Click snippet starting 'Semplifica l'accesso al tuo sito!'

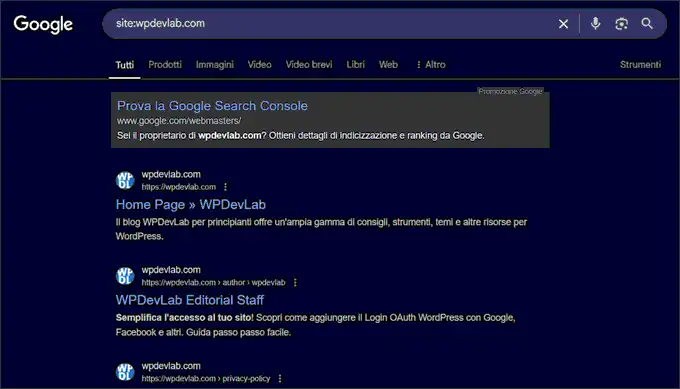[315, 325]
